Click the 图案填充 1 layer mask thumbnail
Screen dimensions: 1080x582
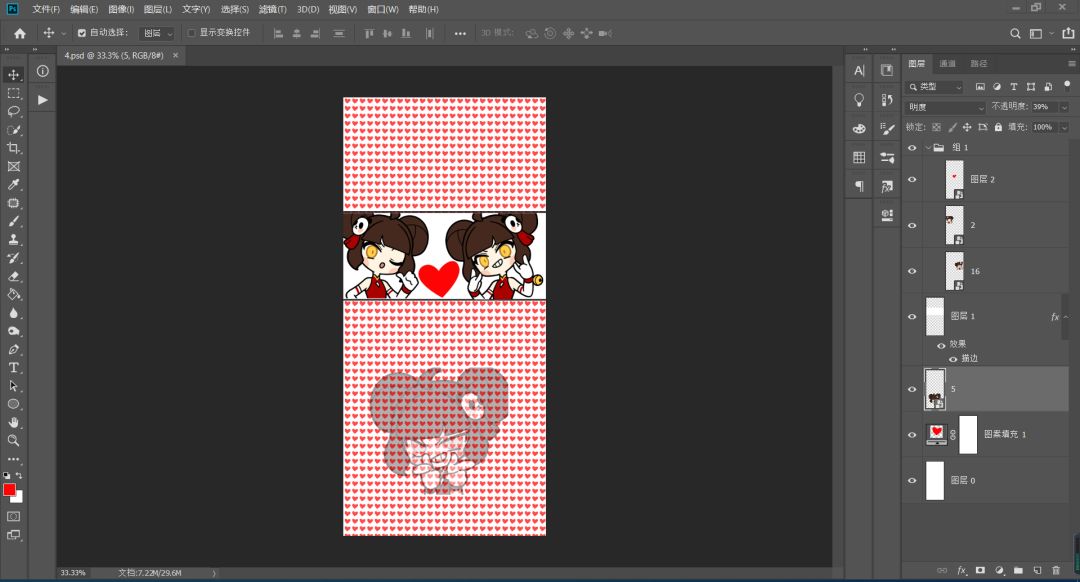[x=968, y=435]
